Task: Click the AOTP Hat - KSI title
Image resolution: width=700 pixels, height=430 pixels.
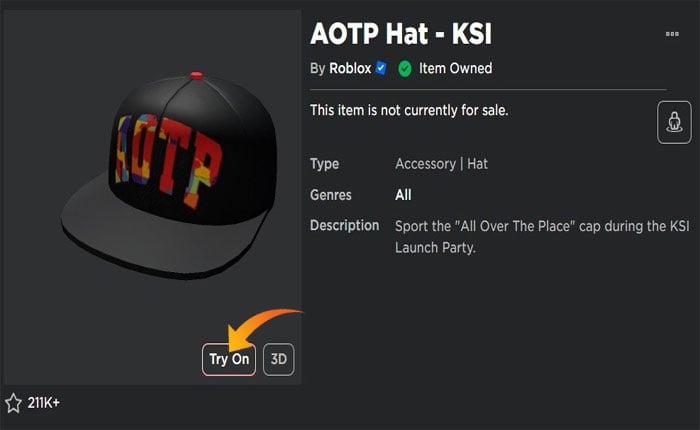Action: click(x=400, y=34)
